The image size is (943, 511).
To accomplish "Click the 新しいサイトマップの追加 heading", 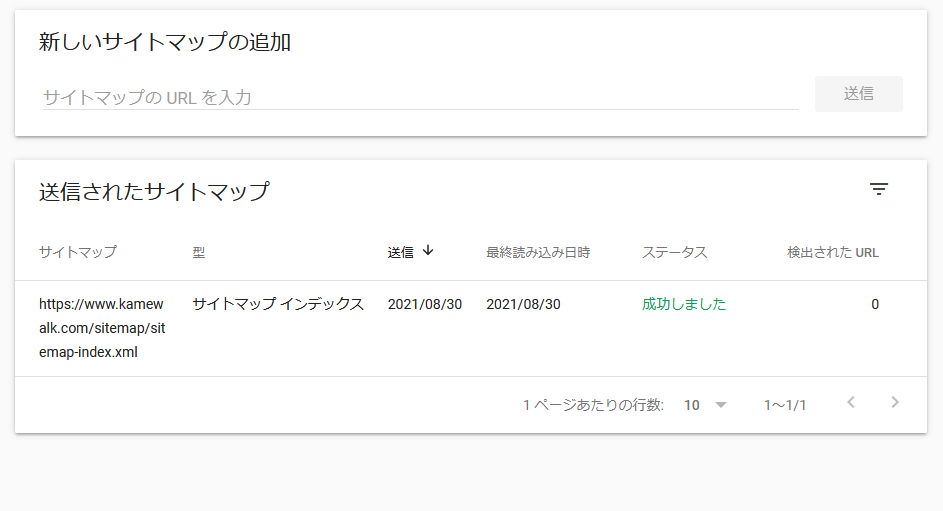I will pyautogui.click(x=165, y=42).
